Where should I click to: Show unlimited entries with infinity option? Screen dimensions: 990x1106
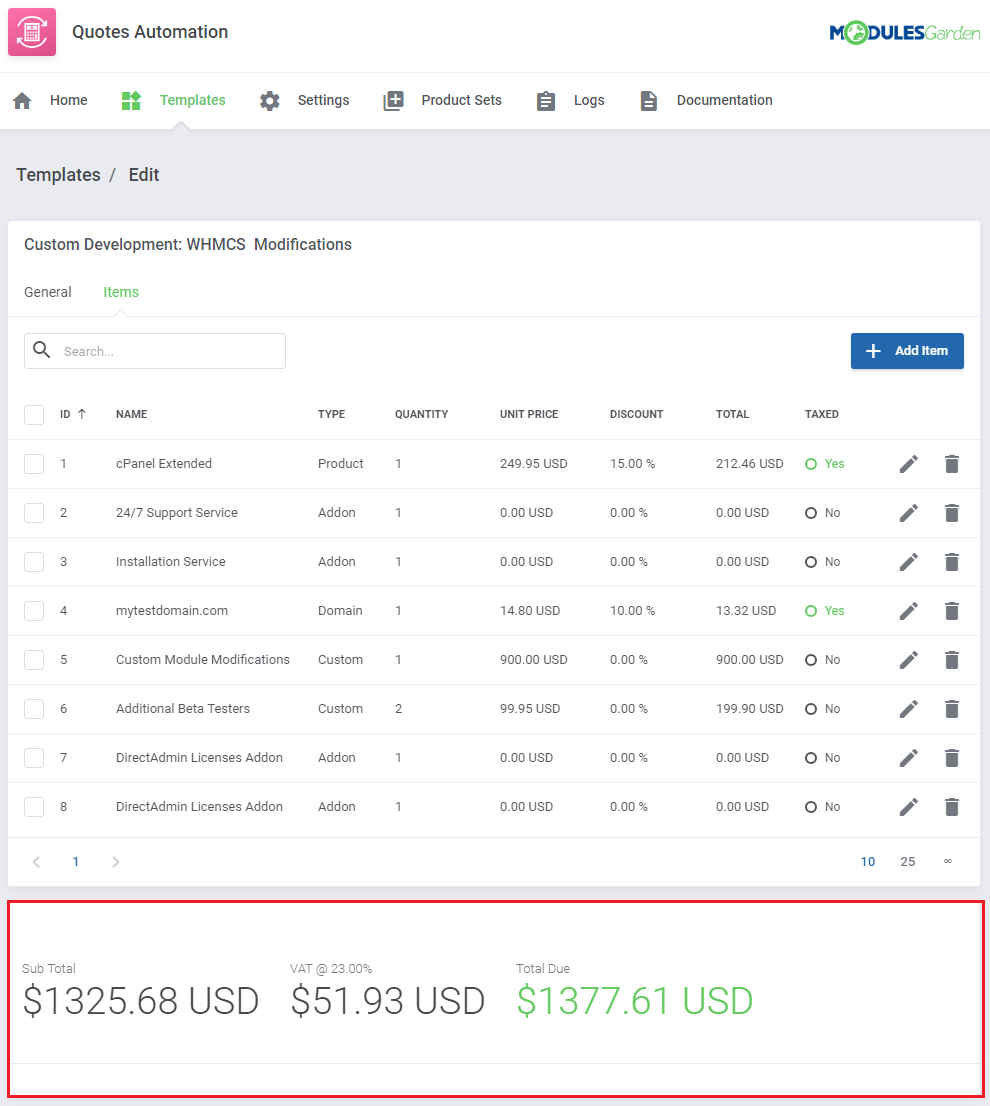click(x=948, y=861)
